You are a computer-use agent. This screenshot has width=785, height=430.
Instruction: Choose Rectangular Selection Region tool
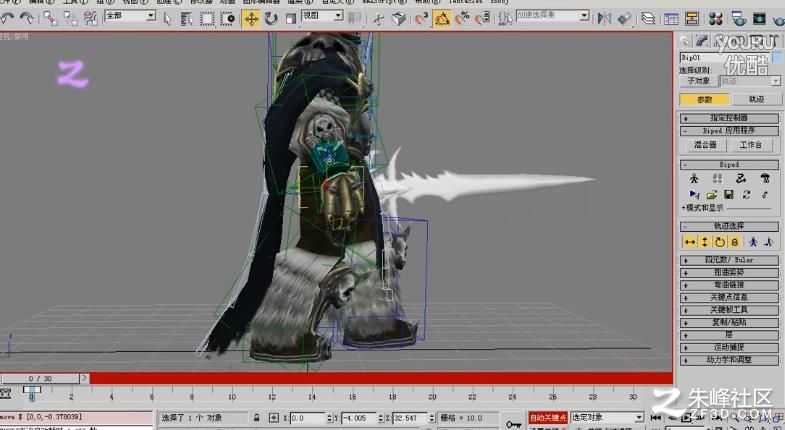pyautogui.click(x=207, y=19)
